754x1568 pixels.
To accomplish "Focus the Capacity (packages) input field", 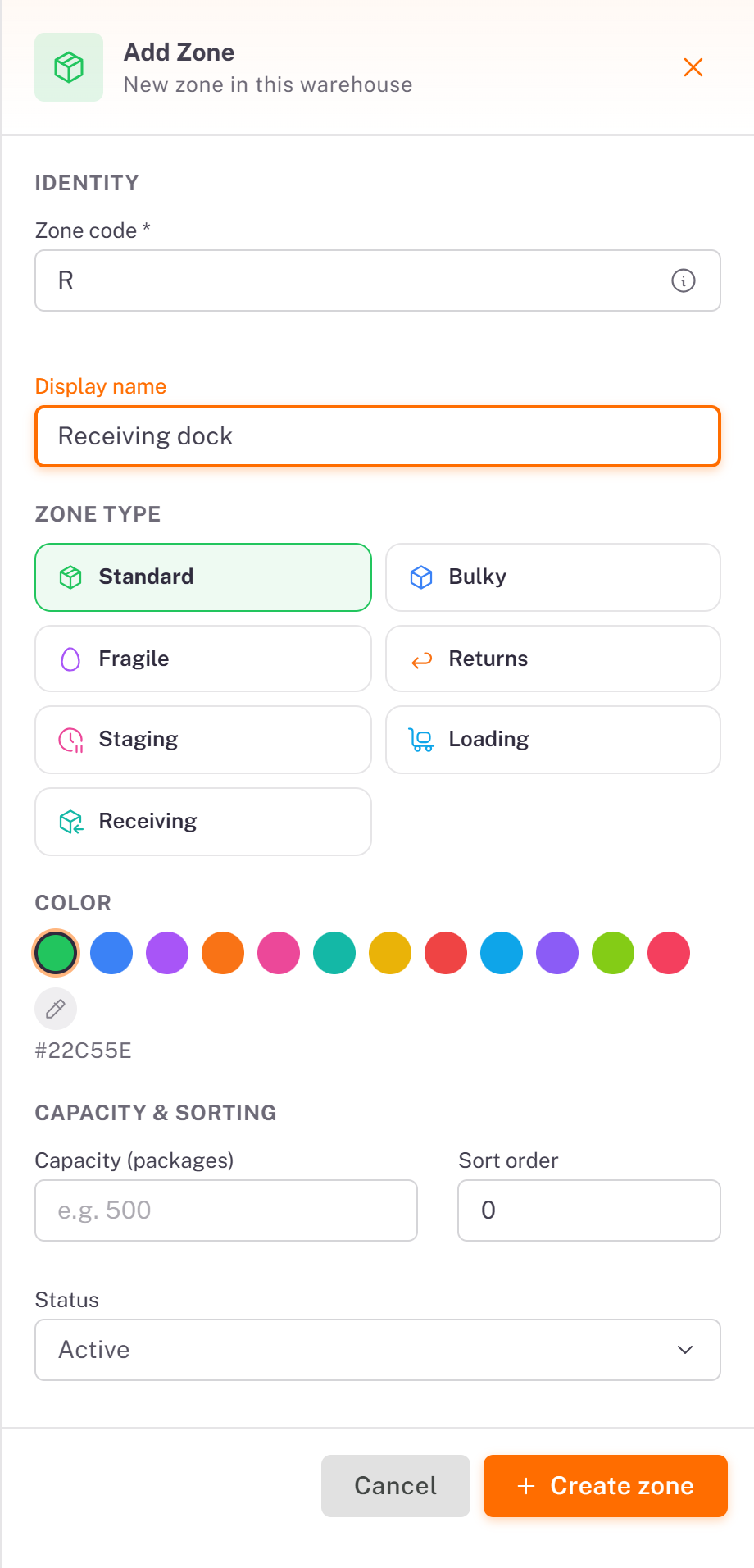I will [x=226, y=1210].
